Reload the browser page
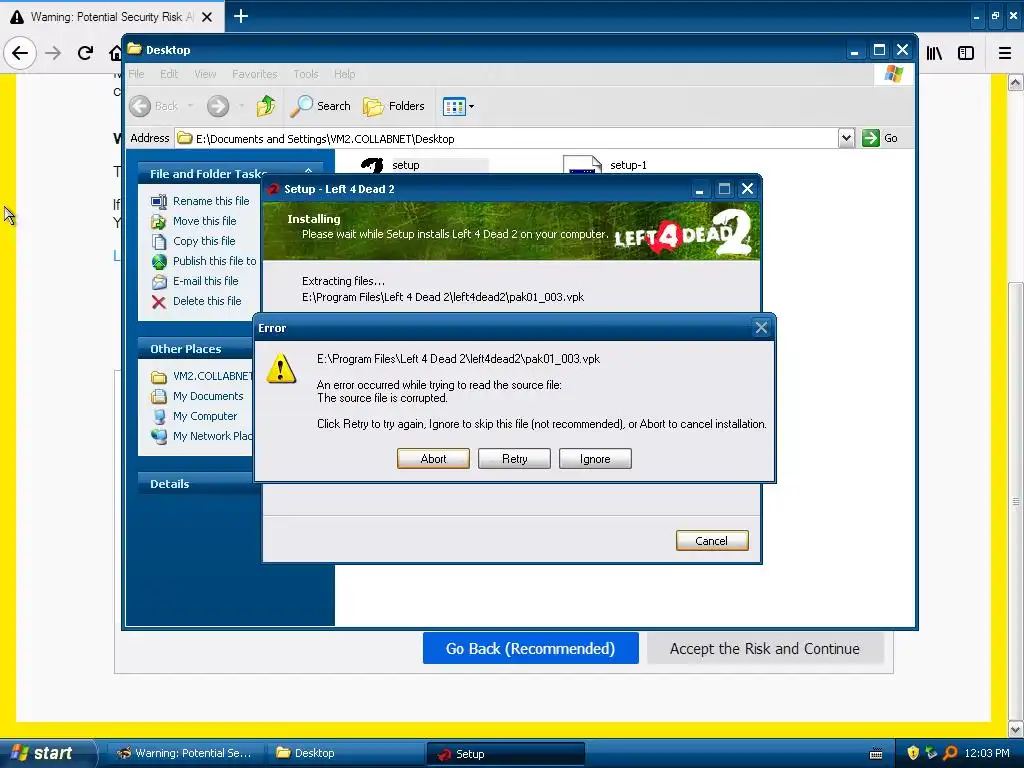 [85, 53]
